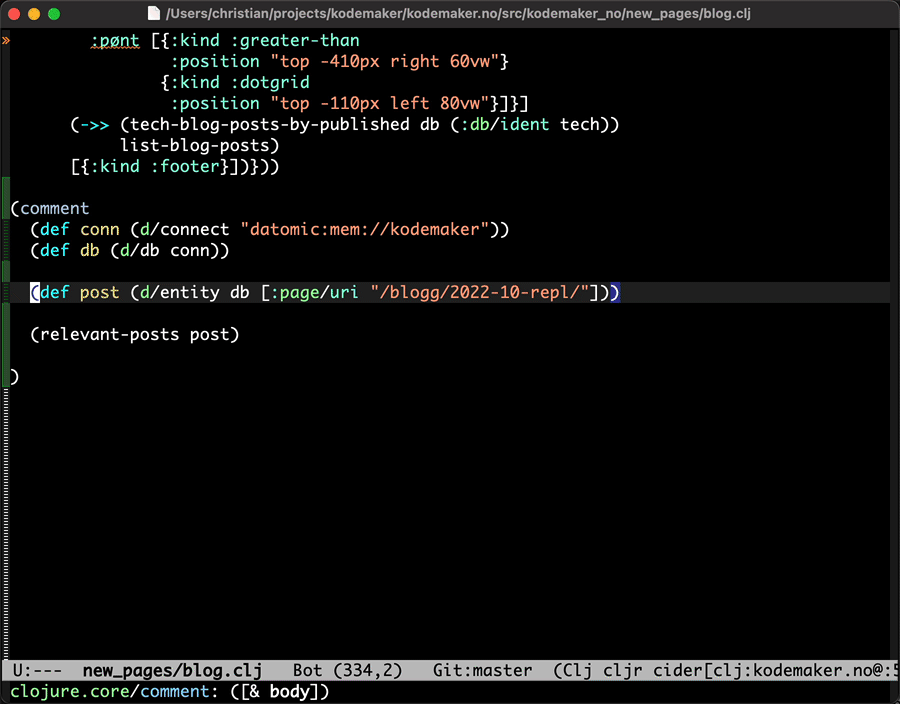Click the file path in the title bar

tap(457, 14)
